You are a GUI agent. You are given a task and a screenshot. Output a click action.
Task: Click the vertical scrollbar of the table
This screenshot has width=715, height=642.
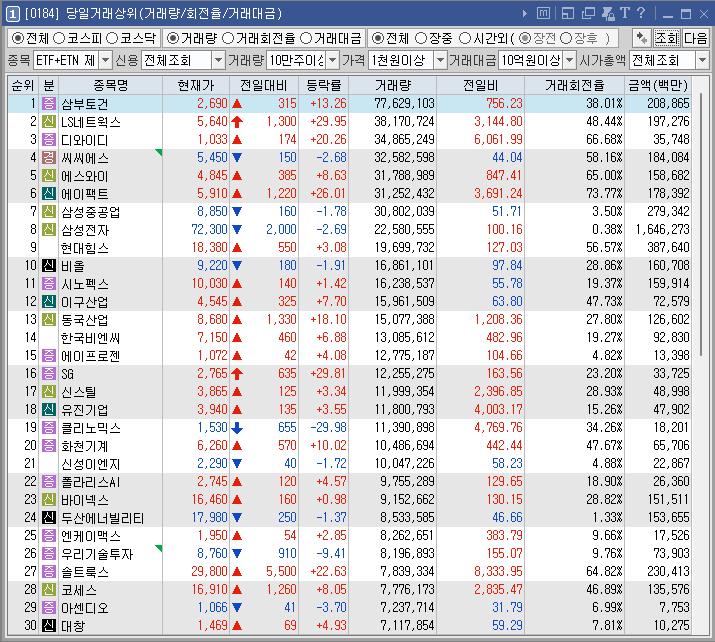pos(700,226)
